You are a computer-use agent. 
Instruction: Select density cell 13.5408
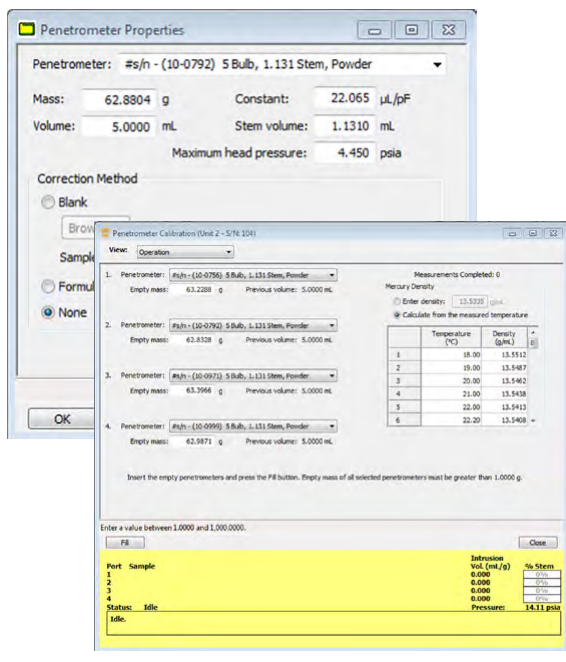[504, 420]
